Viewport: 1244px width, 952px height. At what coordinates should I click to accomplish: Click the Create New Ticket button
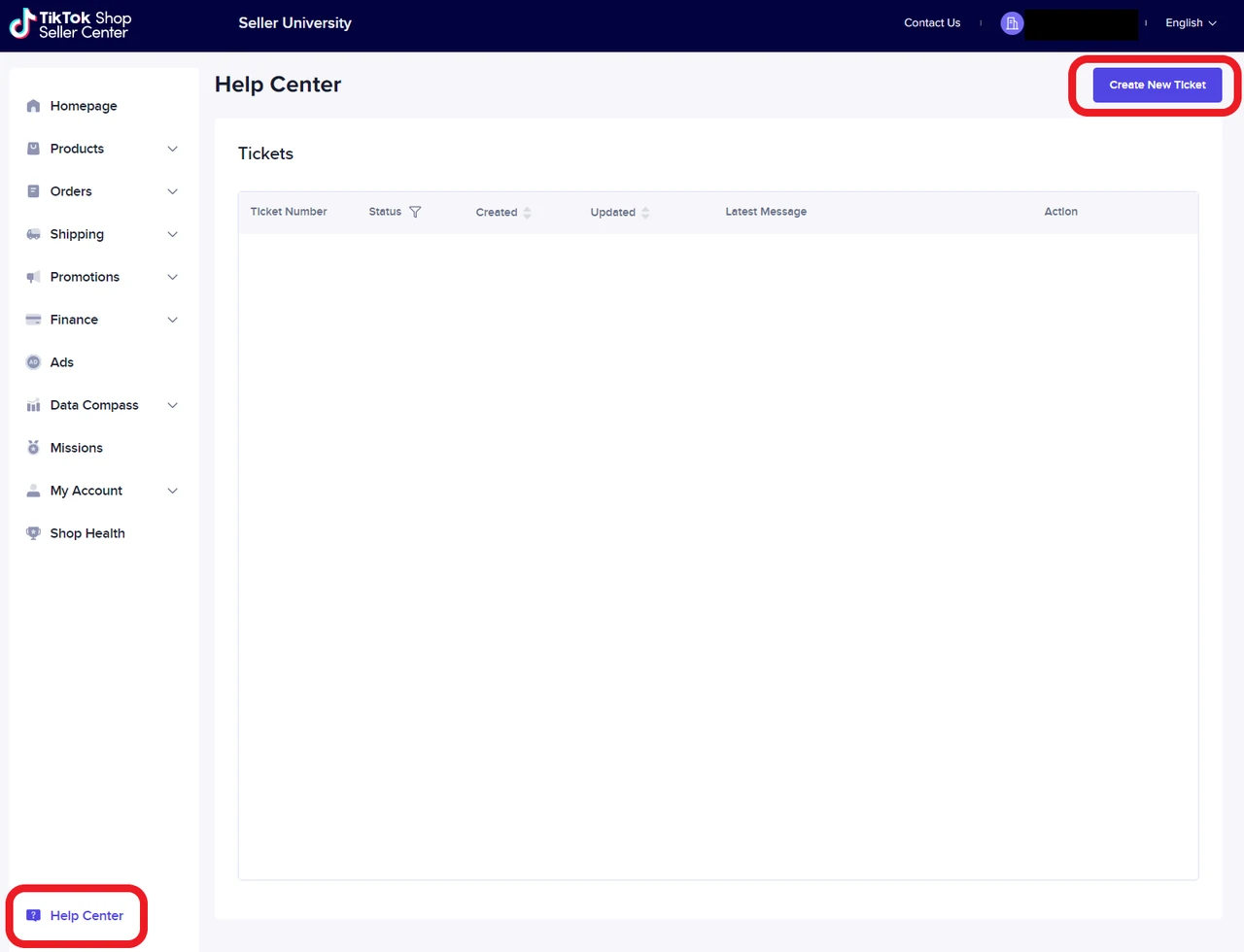point(1157,85)
